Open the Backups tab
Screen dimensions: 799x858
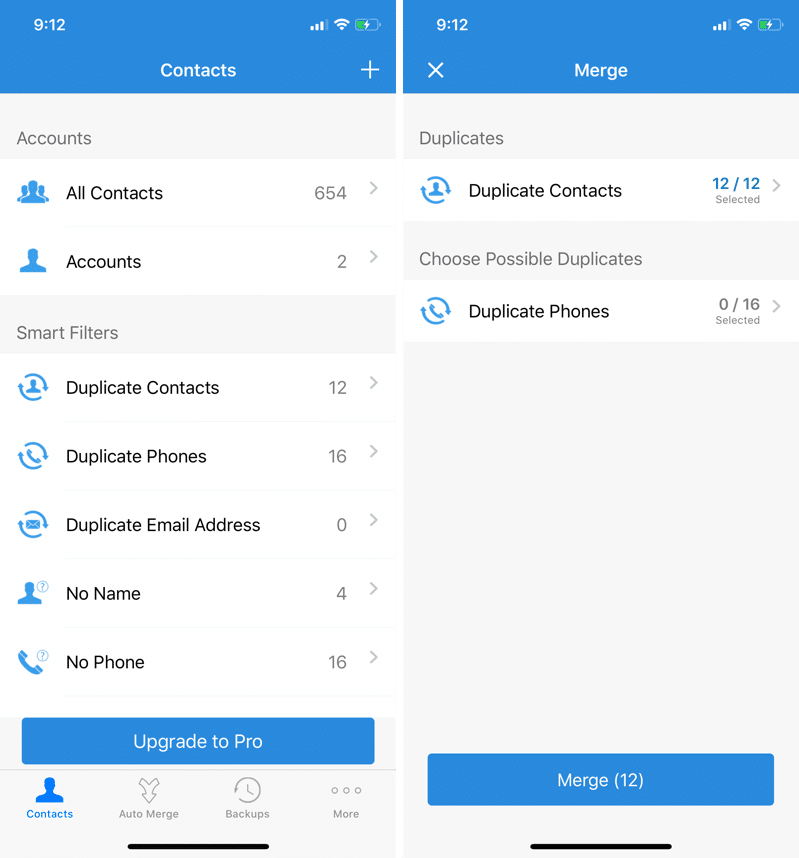(x=247, y=798)
